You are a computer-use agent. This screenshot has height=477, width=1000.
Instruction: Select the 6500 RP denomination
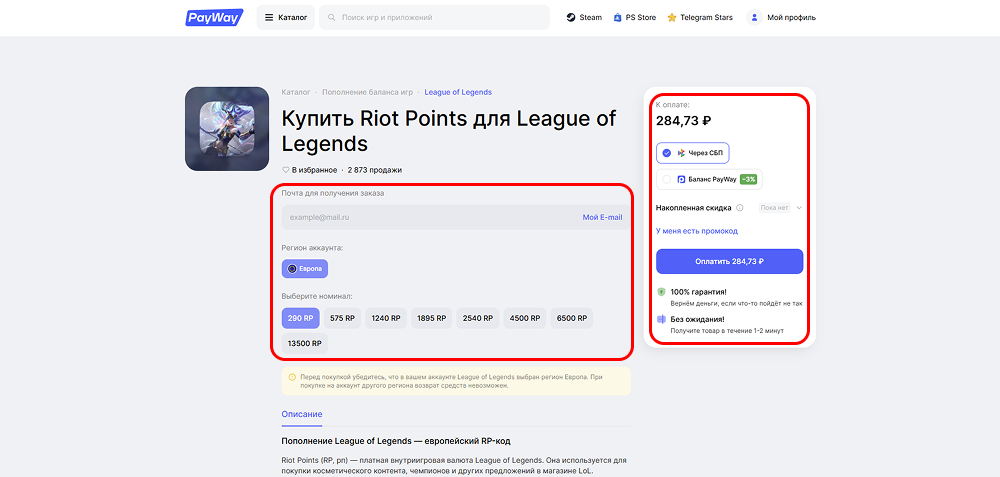572,318
